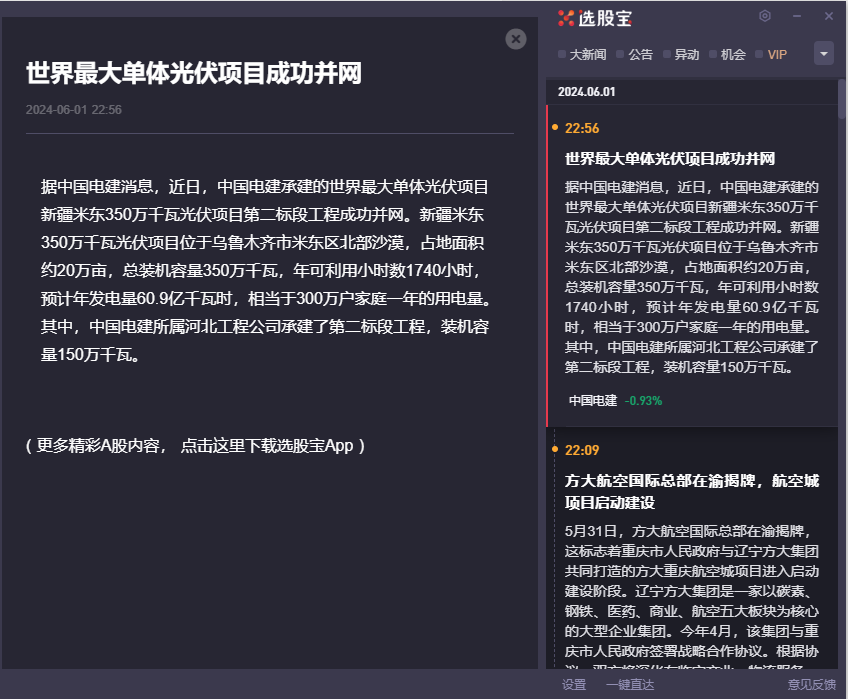
Task: Toggle the 大新闻 filter checkbox
Action: [563, 54]
